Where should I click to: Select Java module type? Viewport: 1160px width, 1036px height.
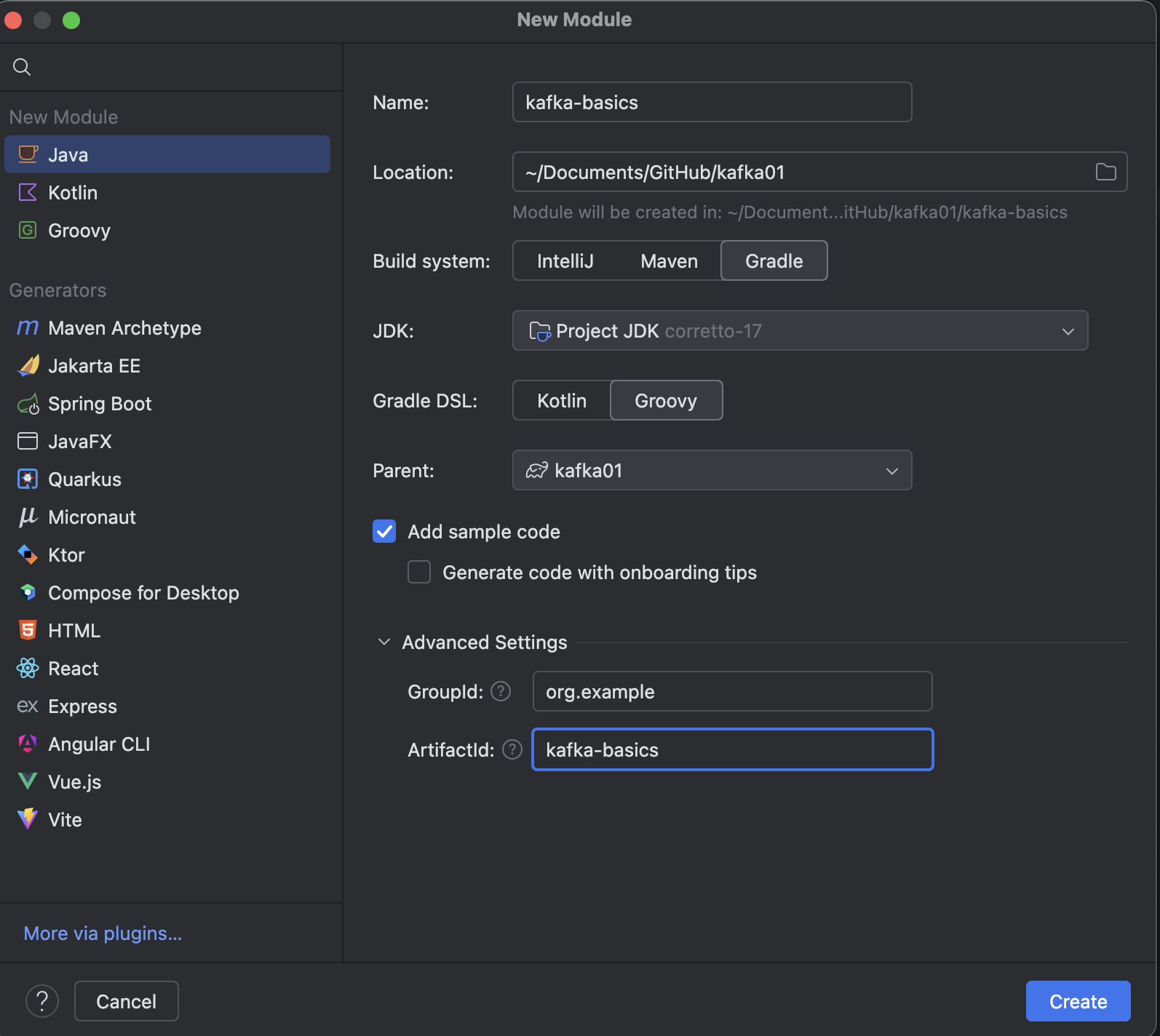tap(167, 154)
